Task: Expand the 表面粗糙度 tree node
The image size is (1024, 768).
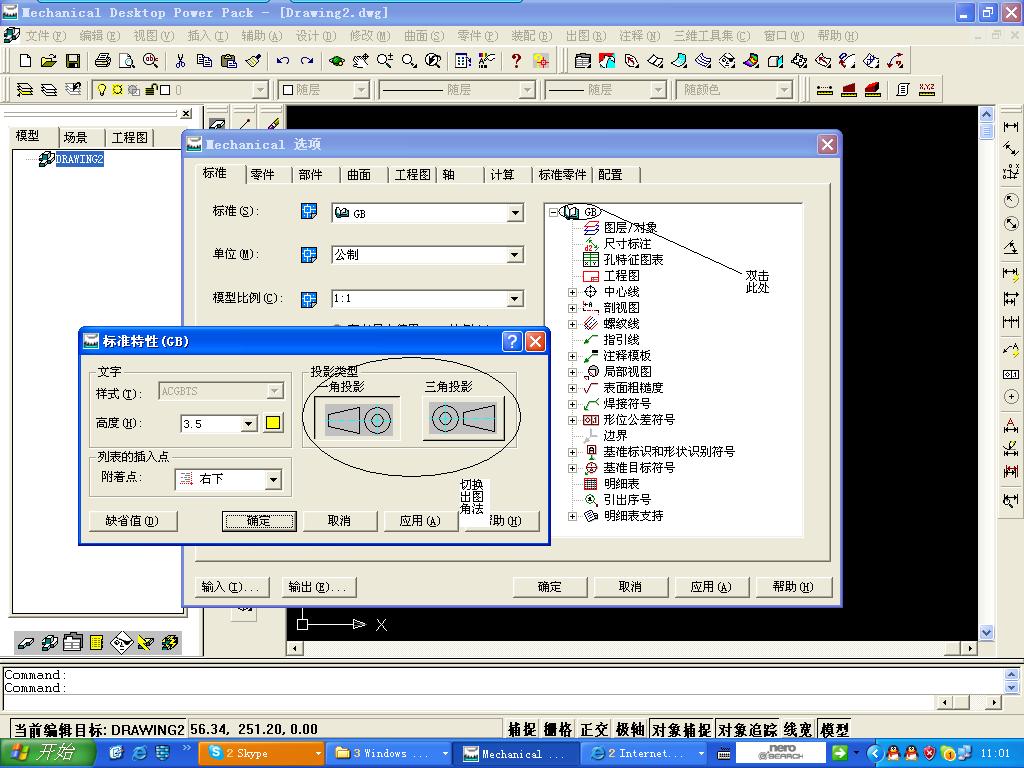Action: [572, 388]
